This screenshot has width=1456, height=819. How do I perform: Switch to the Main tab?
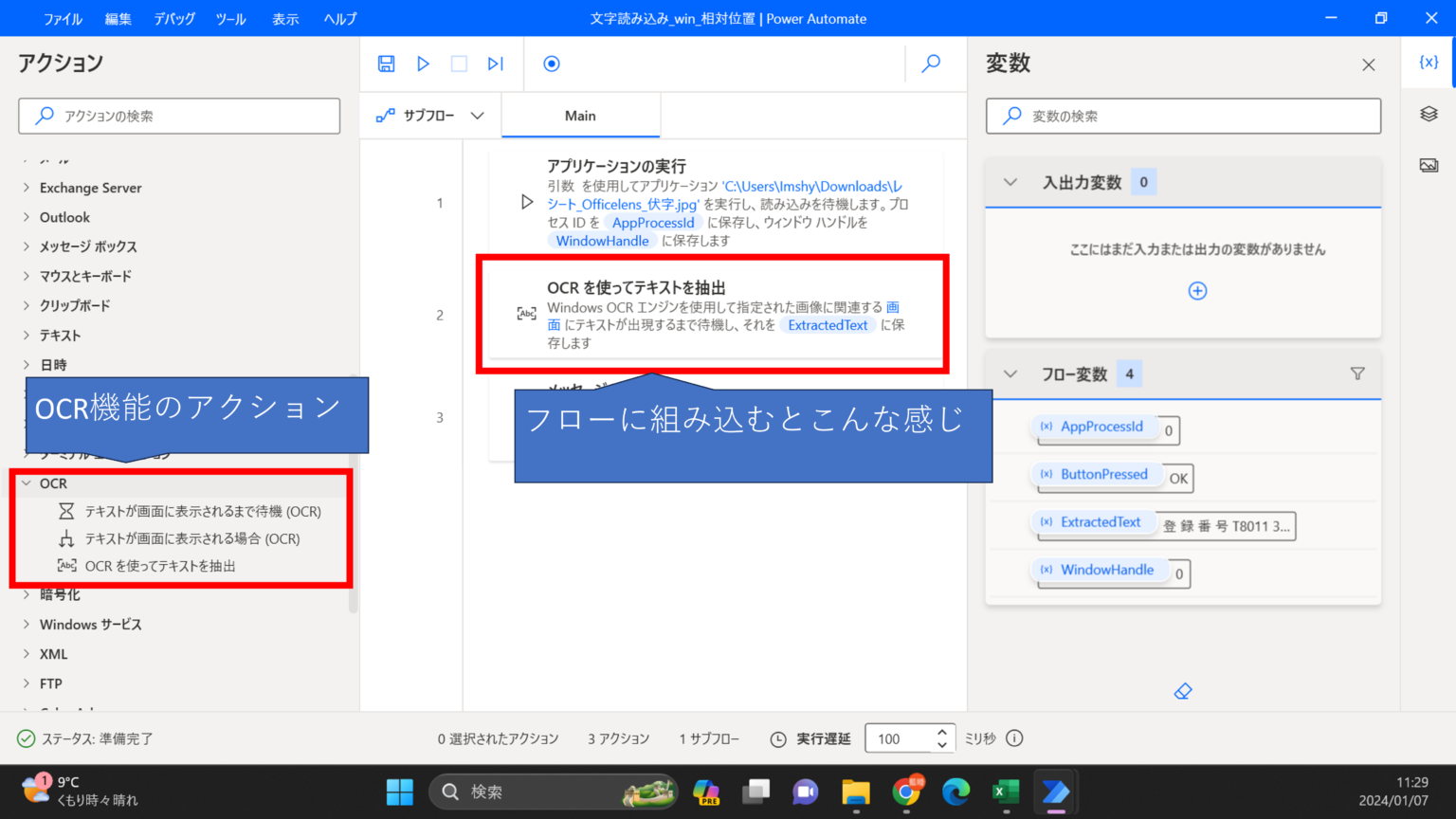tap(580, 115)
